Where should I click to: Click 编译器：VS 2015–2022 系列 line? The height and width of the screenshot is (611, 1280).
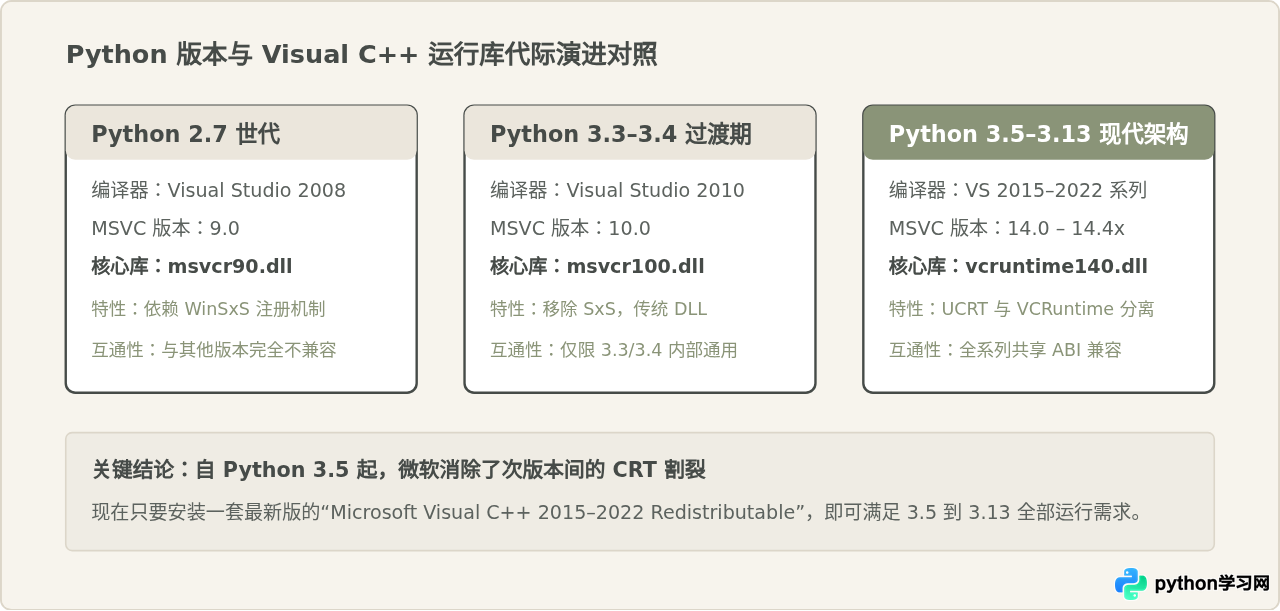[1018, 190]
